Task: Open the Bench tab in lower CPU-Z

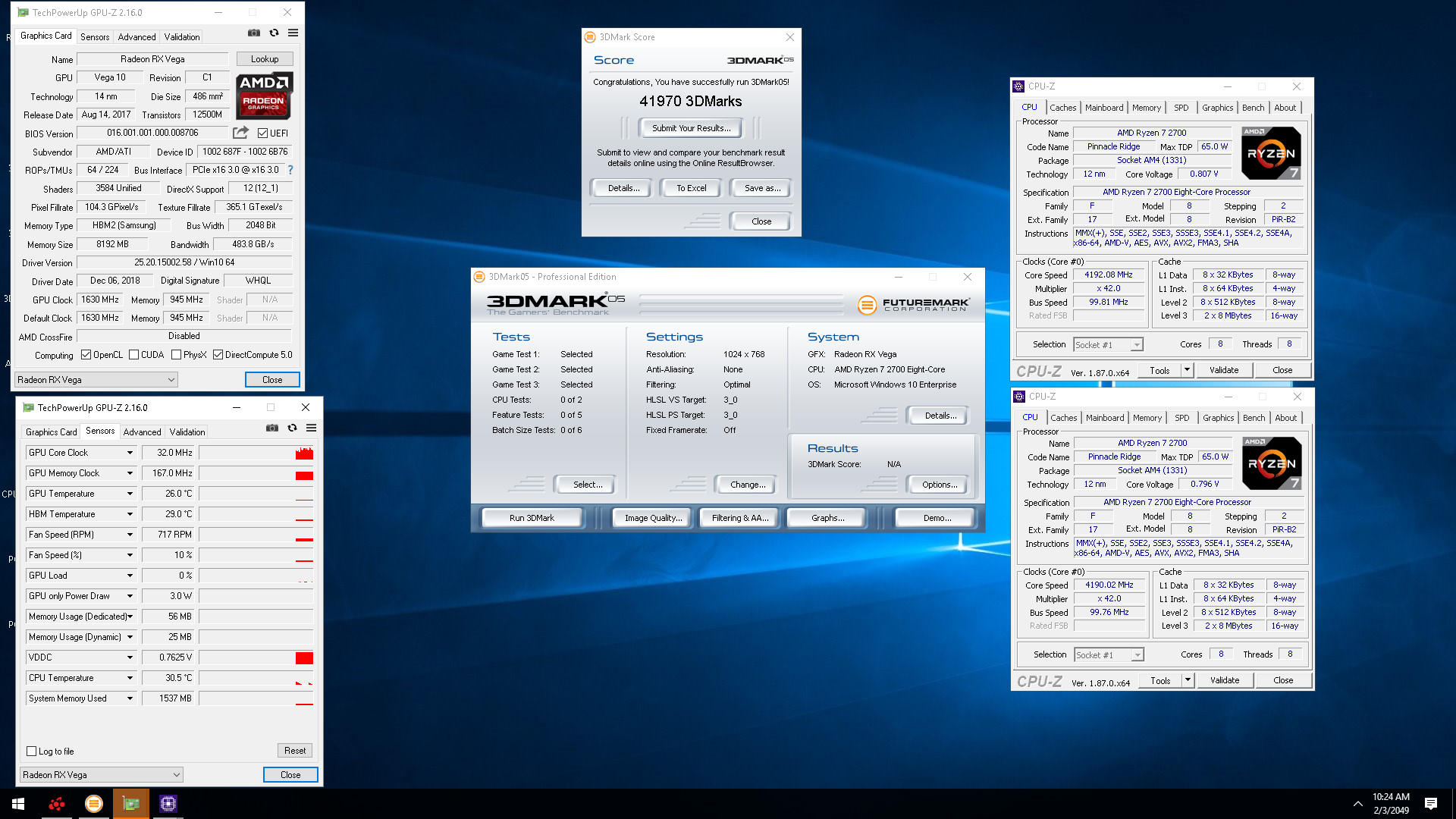Action: [1254, 418]
